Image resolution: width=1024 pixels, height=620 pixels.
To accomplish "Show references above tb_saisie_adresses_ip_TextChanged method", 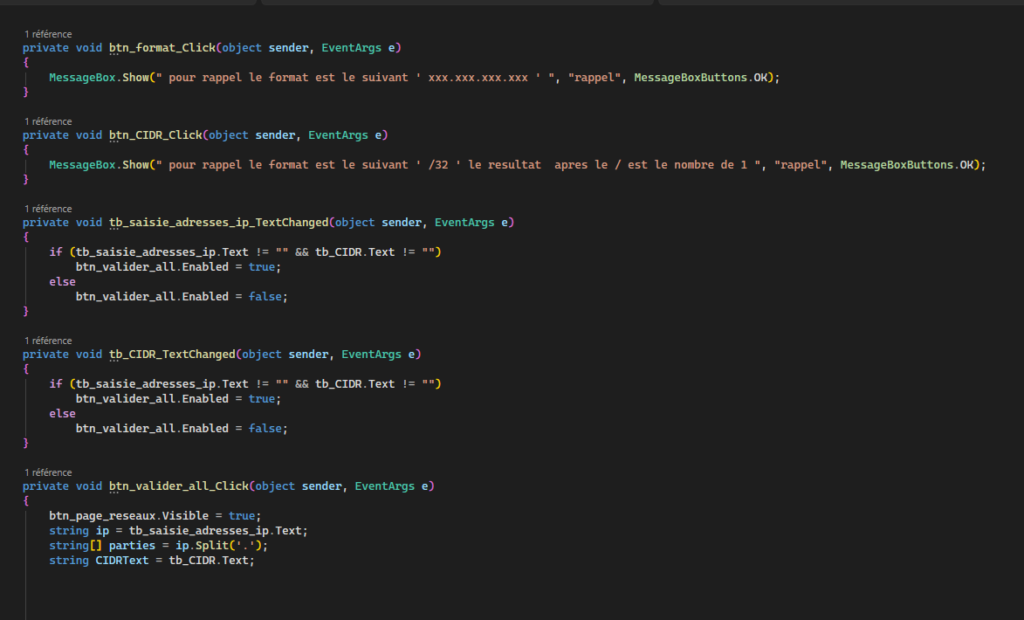I will pos(47,209).
